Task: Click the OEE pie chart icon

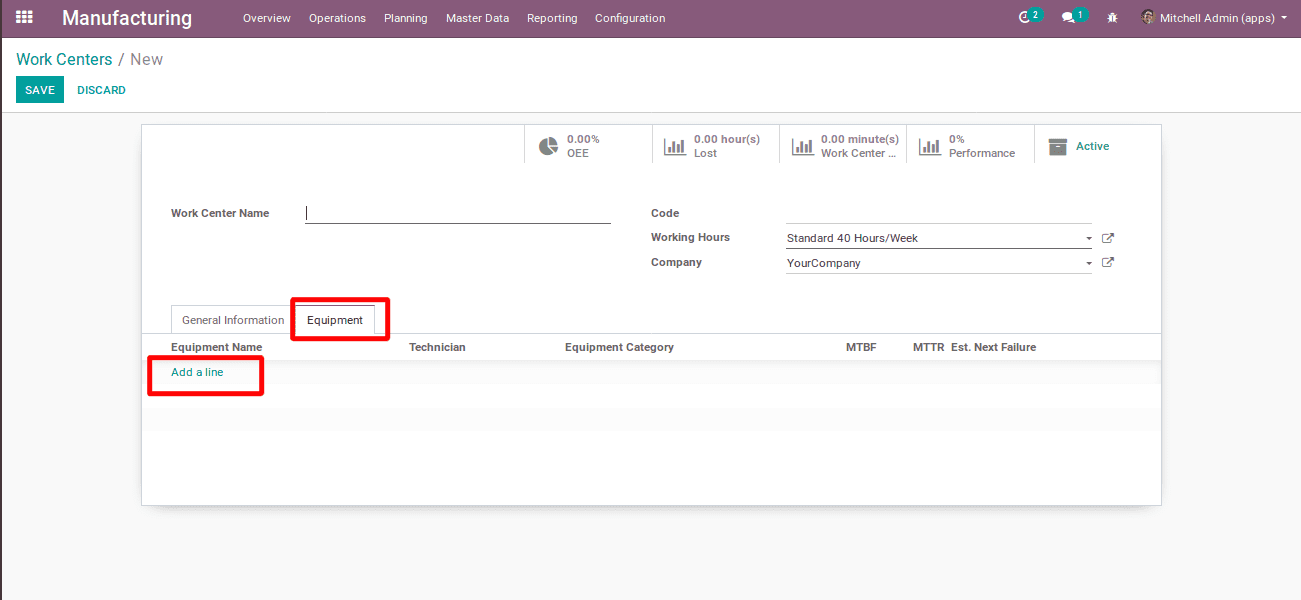Action: tap(548, 146)
